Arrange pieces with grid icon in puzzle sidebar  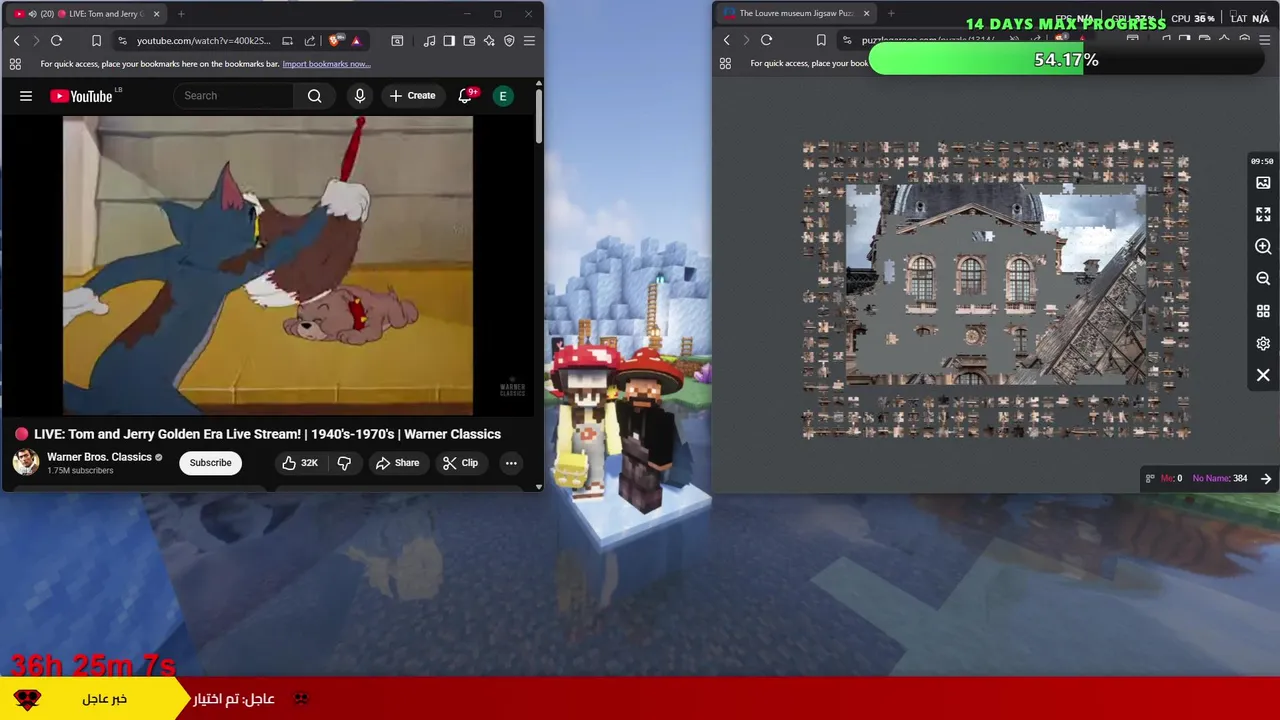1263,311
